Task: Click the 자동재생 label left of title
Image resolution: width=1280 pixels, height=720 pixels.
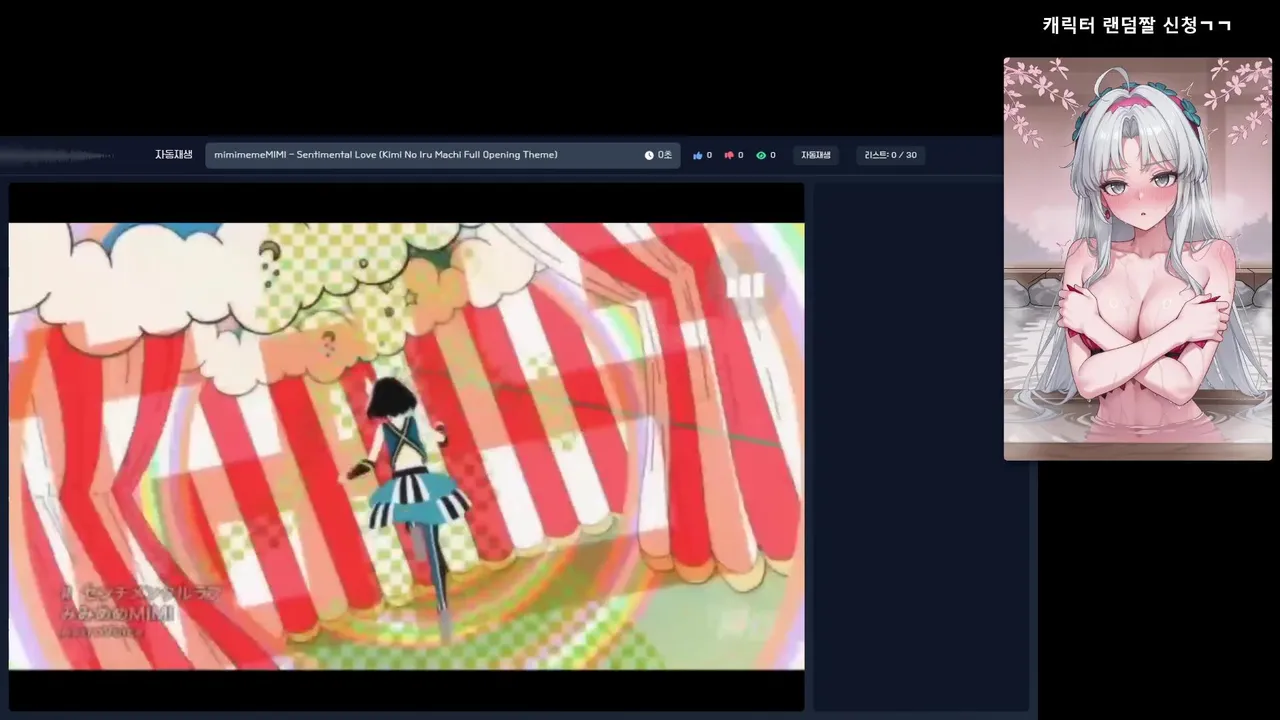Action: click(x=173, y=155)
